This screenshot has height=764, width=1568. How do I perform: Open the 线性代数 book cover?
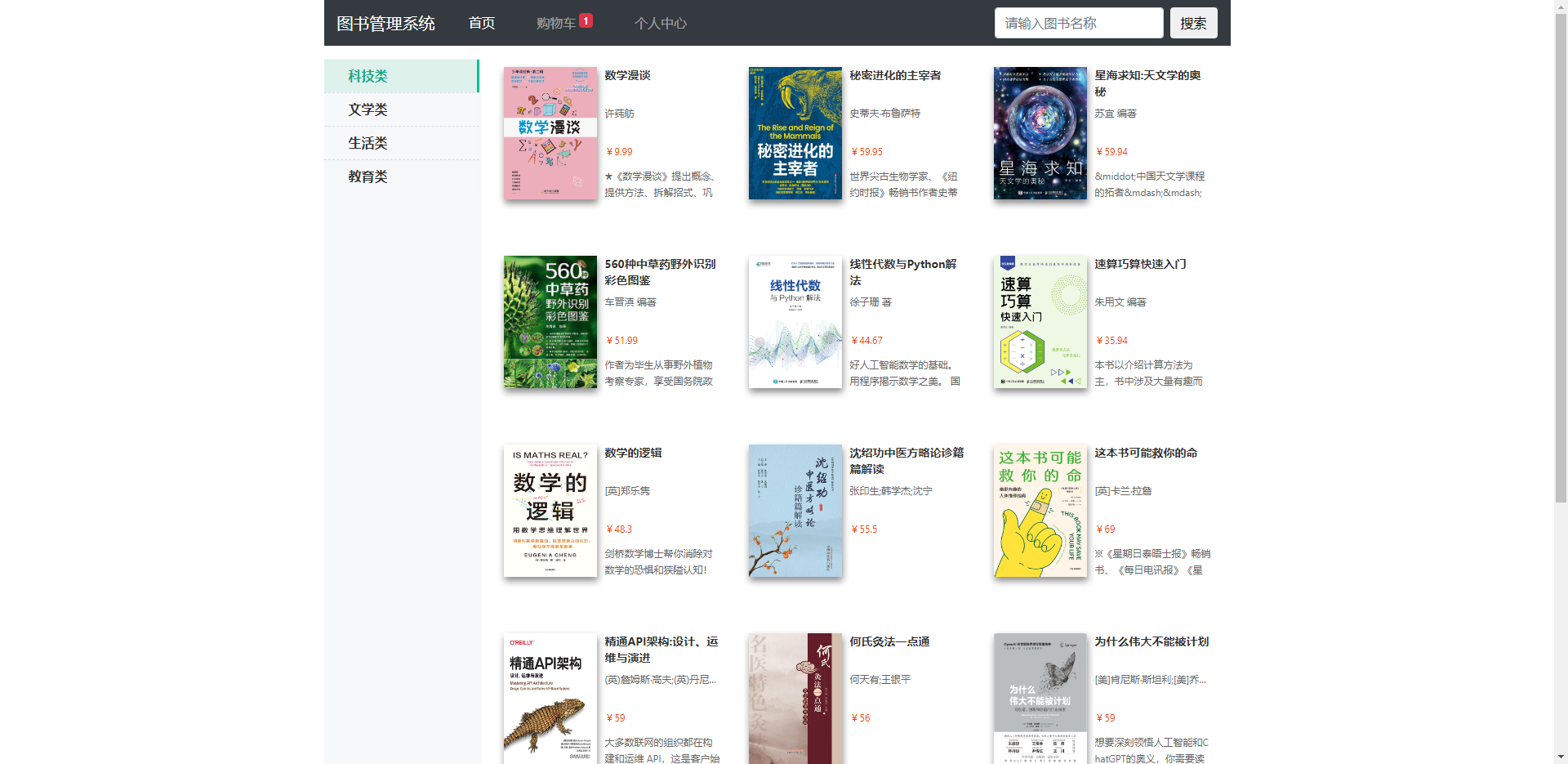pyautogui.click(x=795, y=322)
